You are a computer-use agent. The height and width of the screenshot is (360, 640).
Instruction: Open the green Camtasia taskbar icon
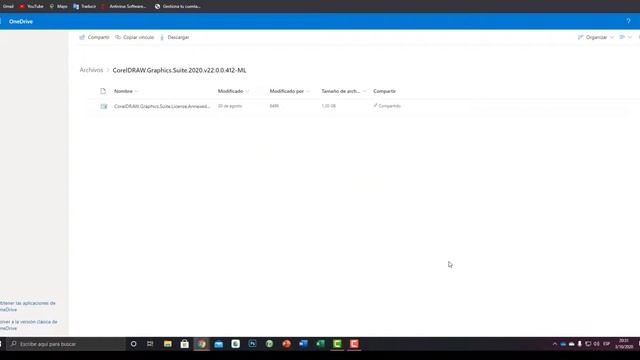pyautogui.click(x=337, y=344)
